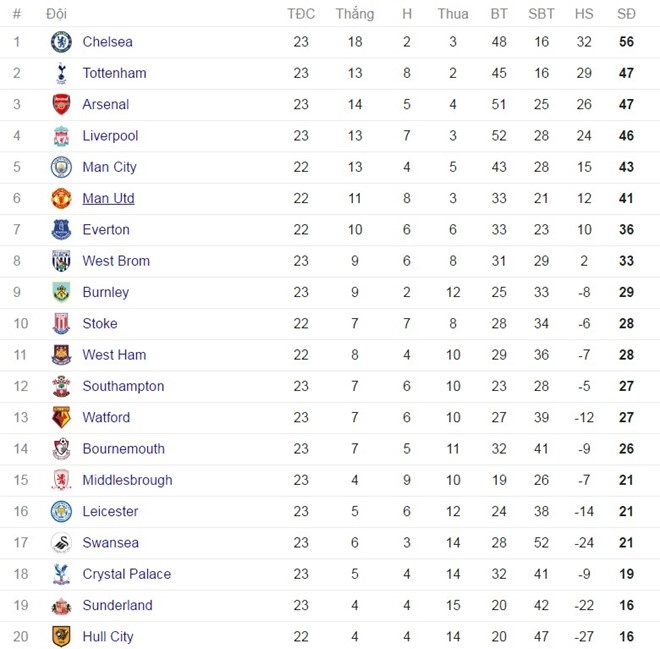Viewport: 660px width, 649px height.
Task: Click the West Brom crest icon
Action: pyautogui.click(x=62, y=261)
